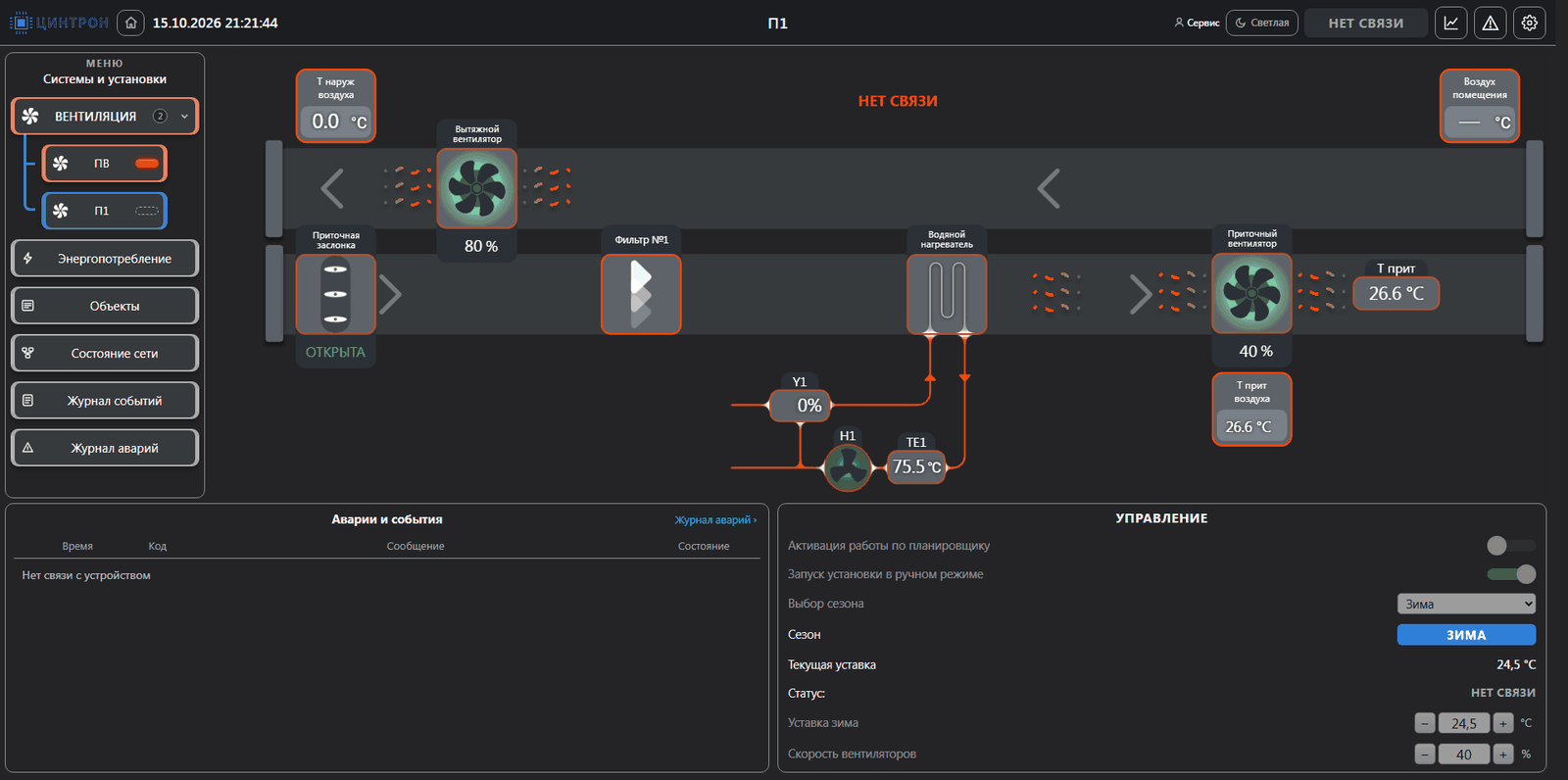
Task: Open the Журнал событий menu item
Action: [105, 400]
